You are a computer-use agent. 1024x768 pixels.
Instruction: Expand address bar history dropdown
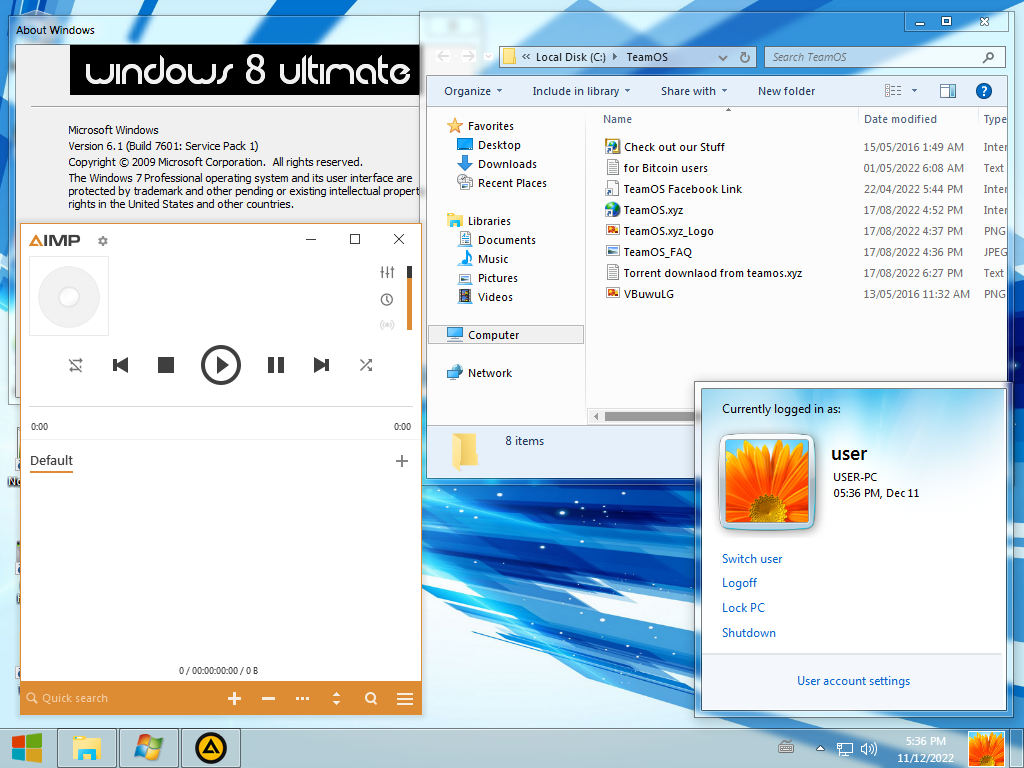tap(723, 57)
